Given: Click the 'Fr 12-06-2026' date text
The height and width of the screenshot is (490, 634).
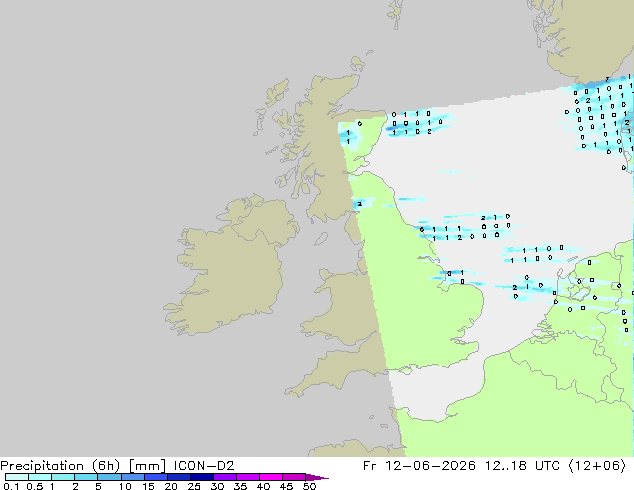Looking at the screenshot, I should pyautogui.click(x=419, y=466).
